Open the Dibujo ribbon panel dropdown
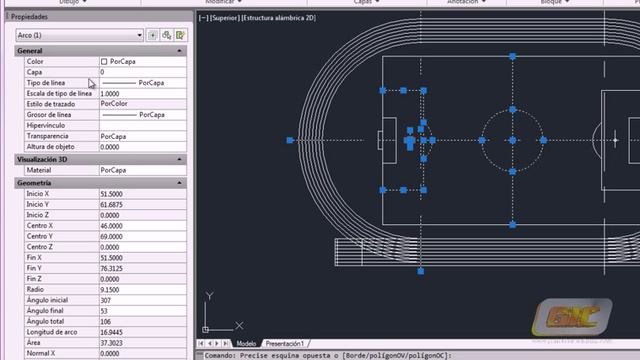Image resolution: width=640 pixels, height=360 pixels. pyautogui.click(x=73, y=2)
